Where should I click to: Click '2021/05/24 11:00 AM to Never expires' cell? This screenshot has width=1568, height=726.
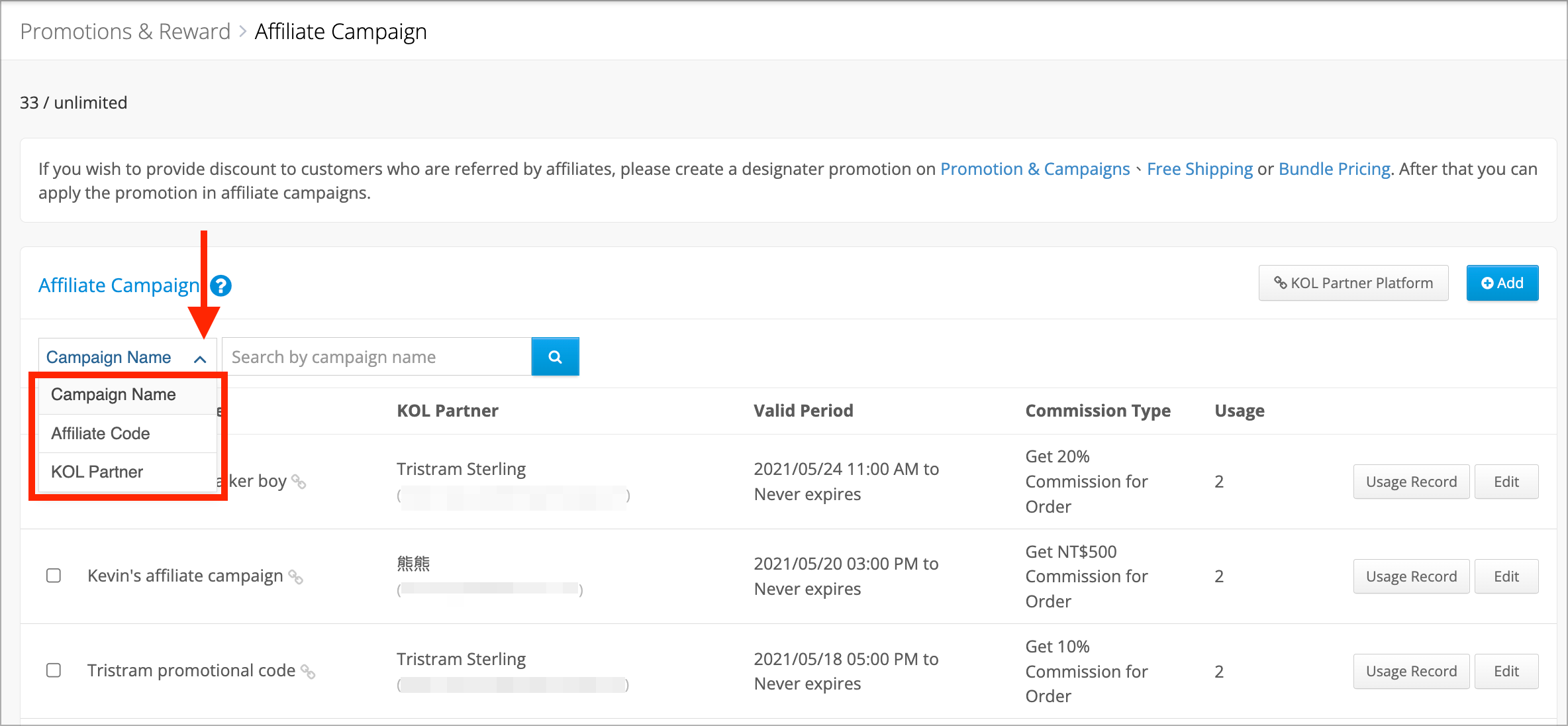846,482
